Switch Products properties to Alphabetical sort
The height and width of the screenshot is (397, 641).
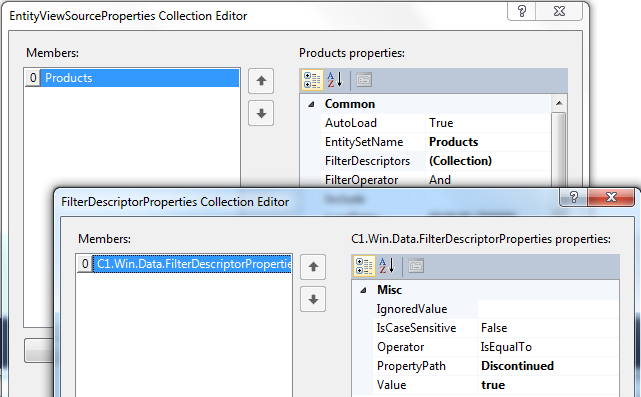point(335,80)
